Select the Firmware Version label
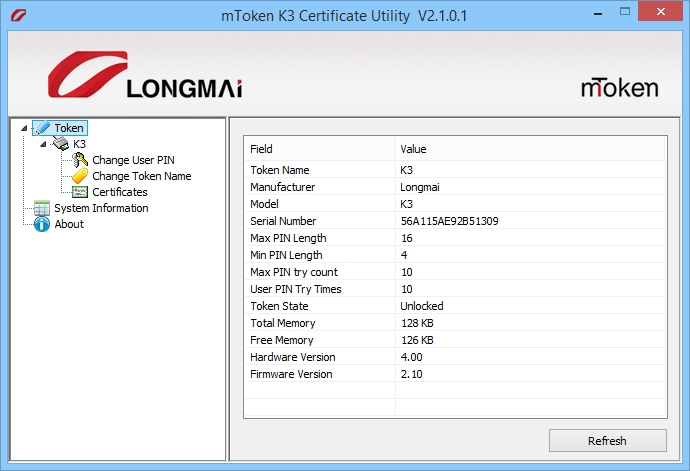690x471 pixels. 291,374
